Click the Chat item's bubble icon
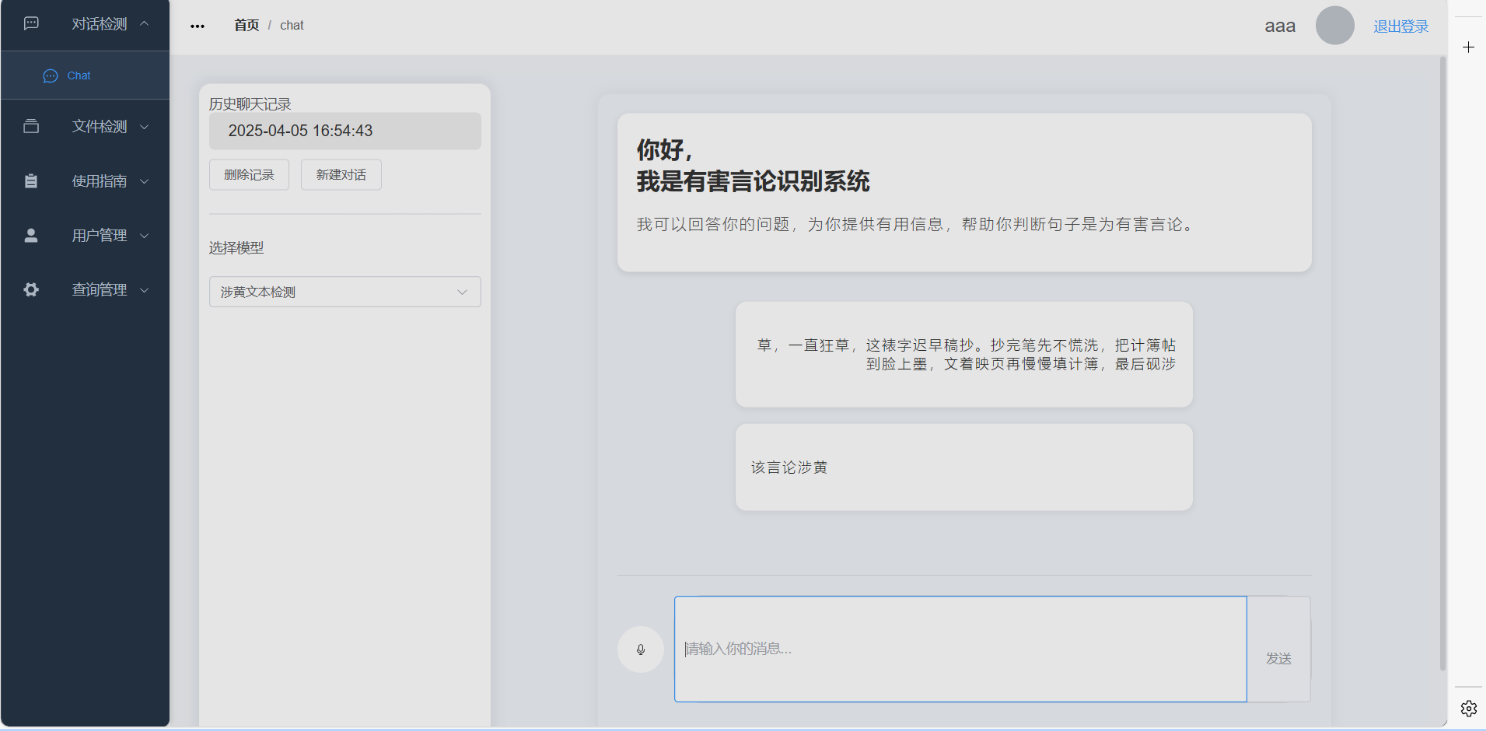1486x731 pixels. (50, 76)
